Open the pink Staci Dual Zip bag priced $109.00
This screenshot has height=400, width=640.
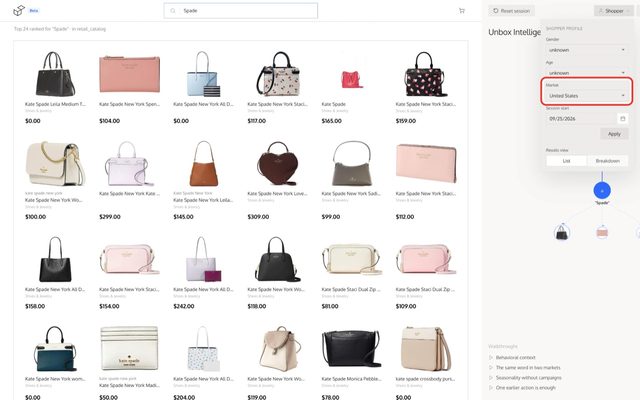426,259
